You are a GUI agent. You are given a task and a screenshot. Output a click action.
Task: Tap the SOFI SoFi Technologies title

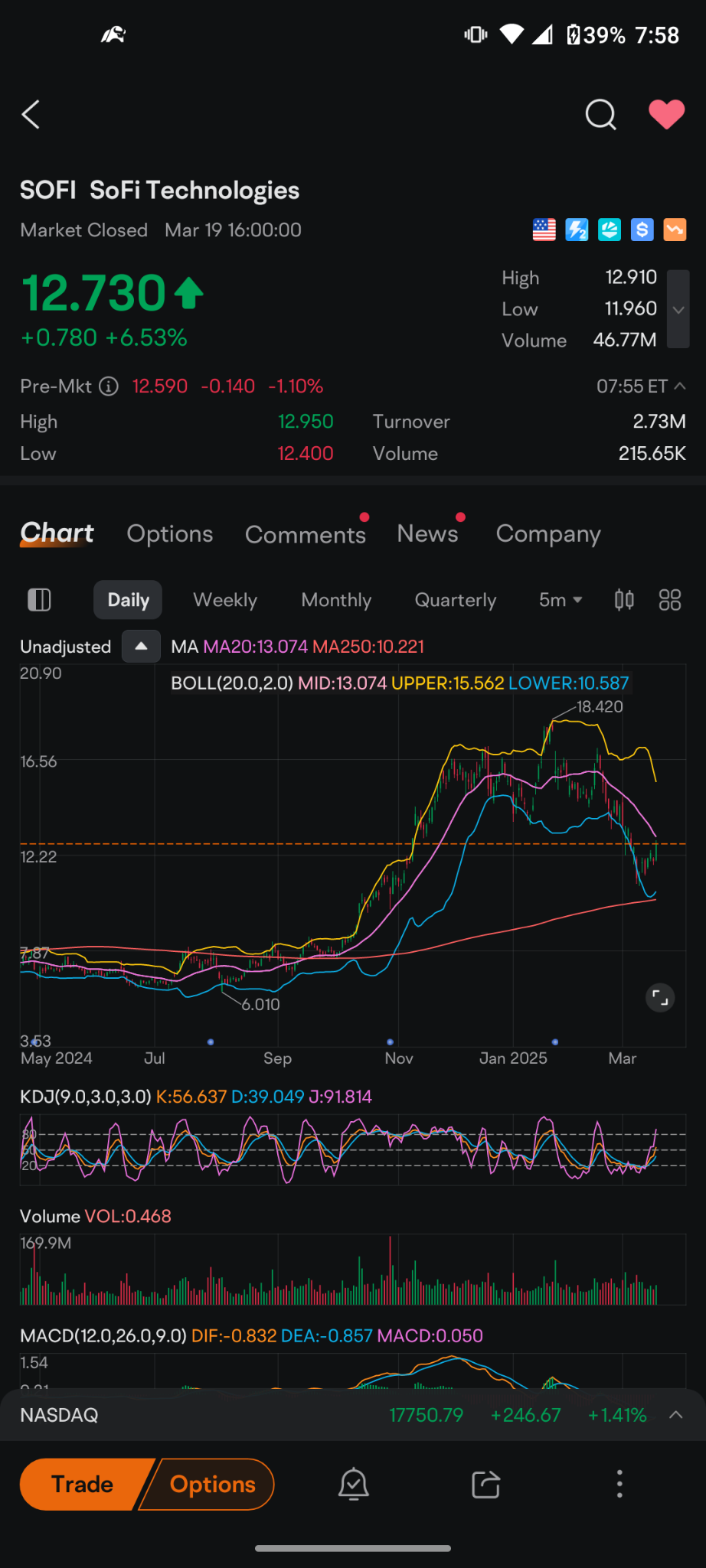coord(159,190)
